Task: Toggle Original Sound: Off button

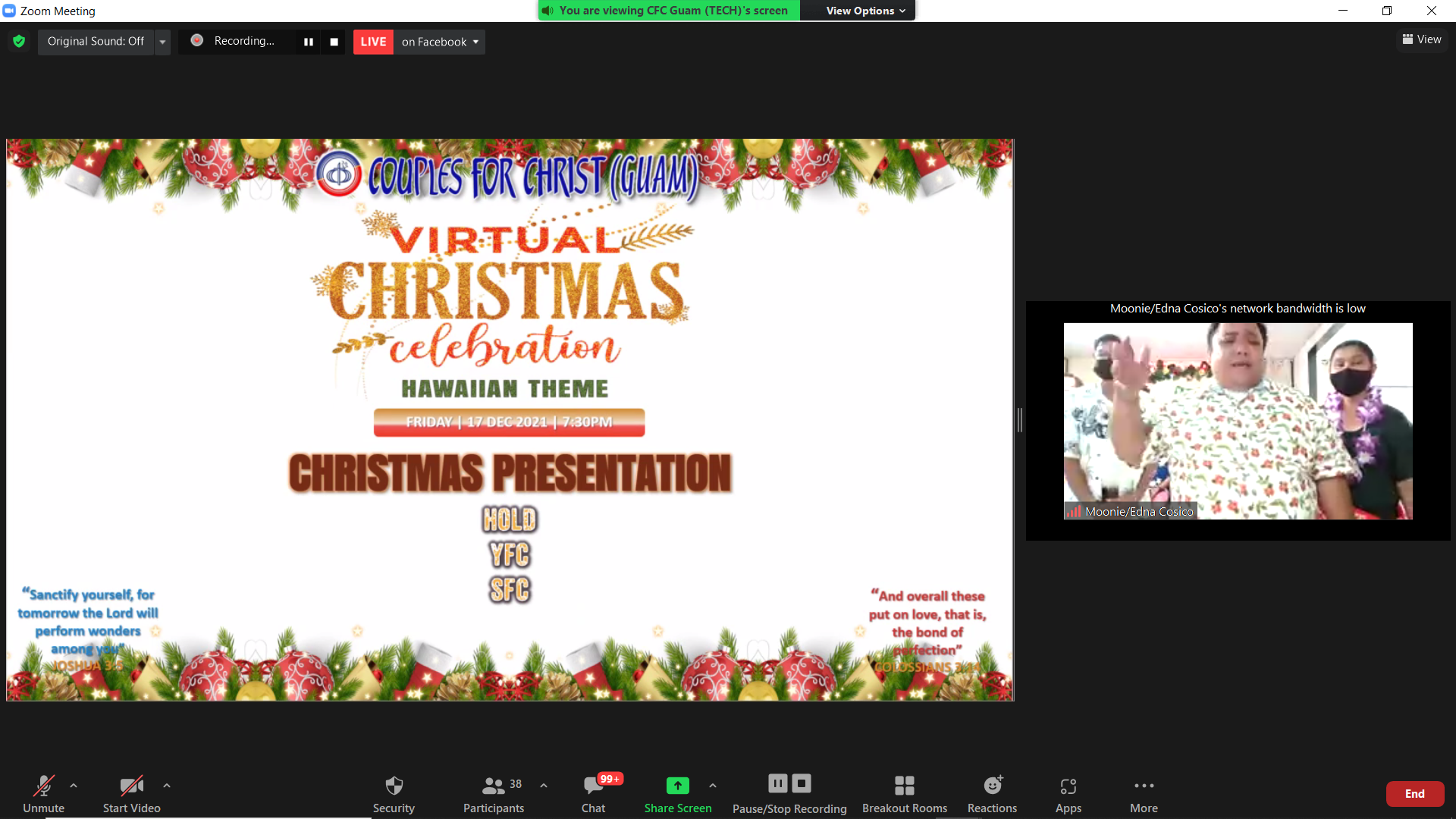Action: point(96,41)
